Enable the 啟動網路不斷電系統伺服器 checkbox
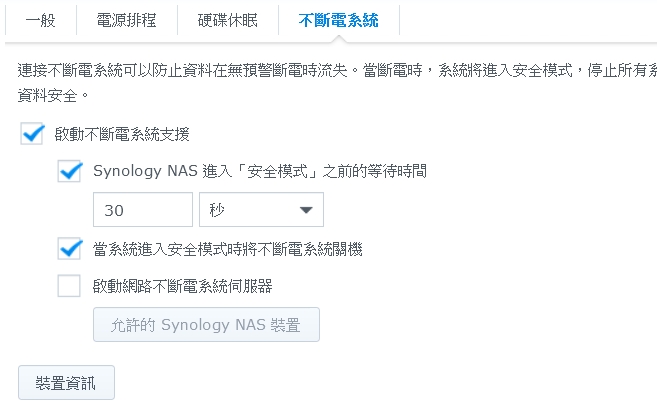Viewport: 657px width, 418px height. tap(70, 286)
